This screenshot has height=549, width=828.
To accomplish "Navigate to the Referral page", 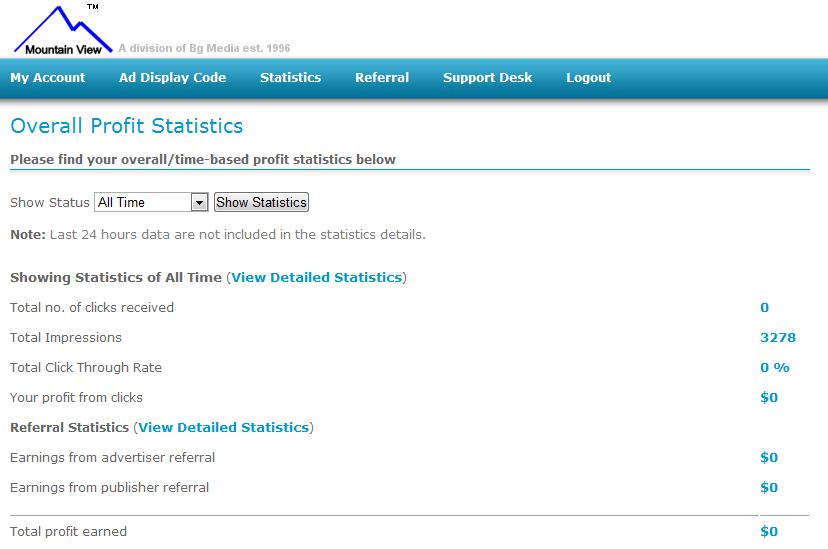I will tap(382, 78).
